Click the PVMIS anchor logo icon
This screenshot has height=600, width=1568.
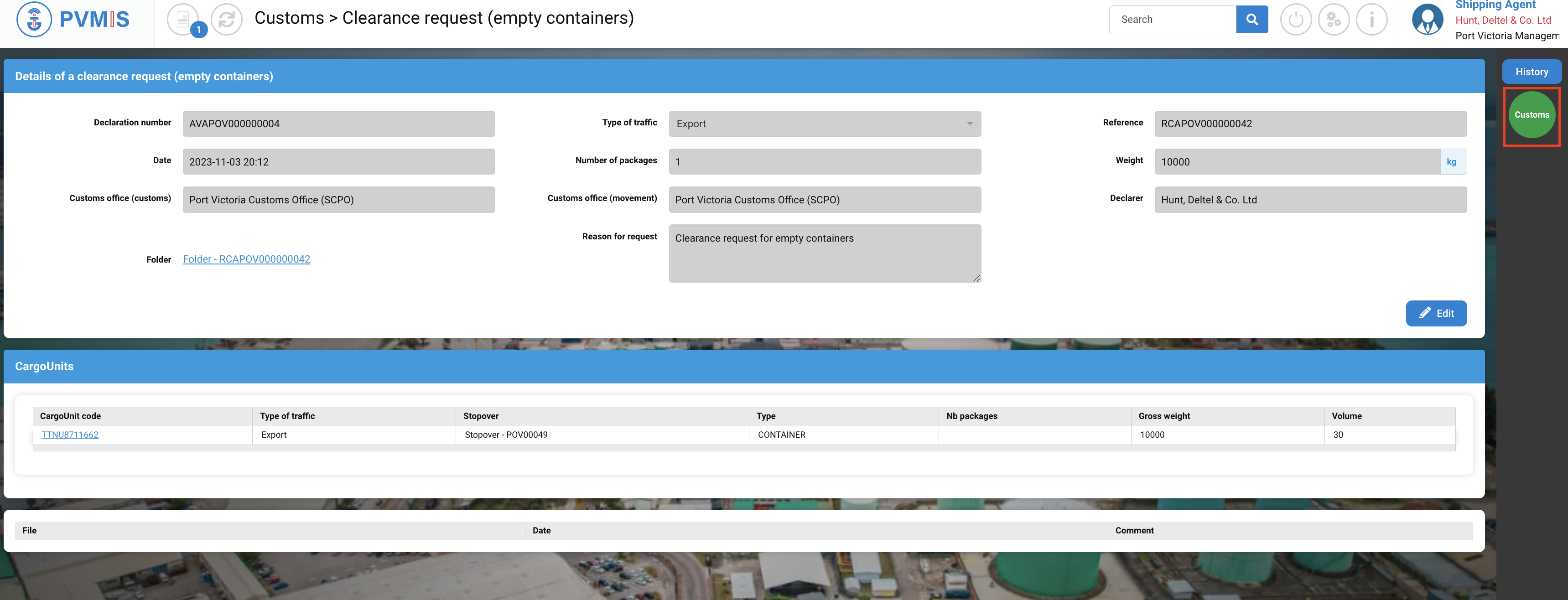tap(34, 20)
